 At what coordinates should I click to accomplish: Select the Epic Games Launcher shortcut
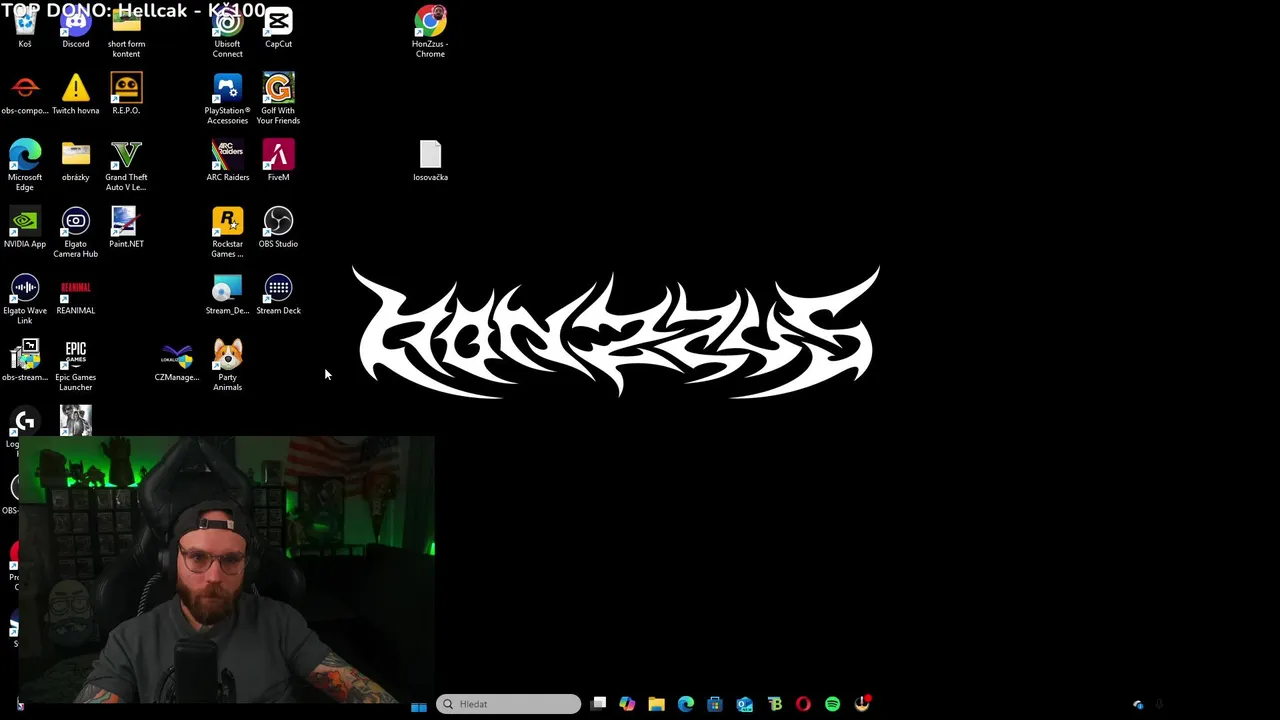pos(76,366)
